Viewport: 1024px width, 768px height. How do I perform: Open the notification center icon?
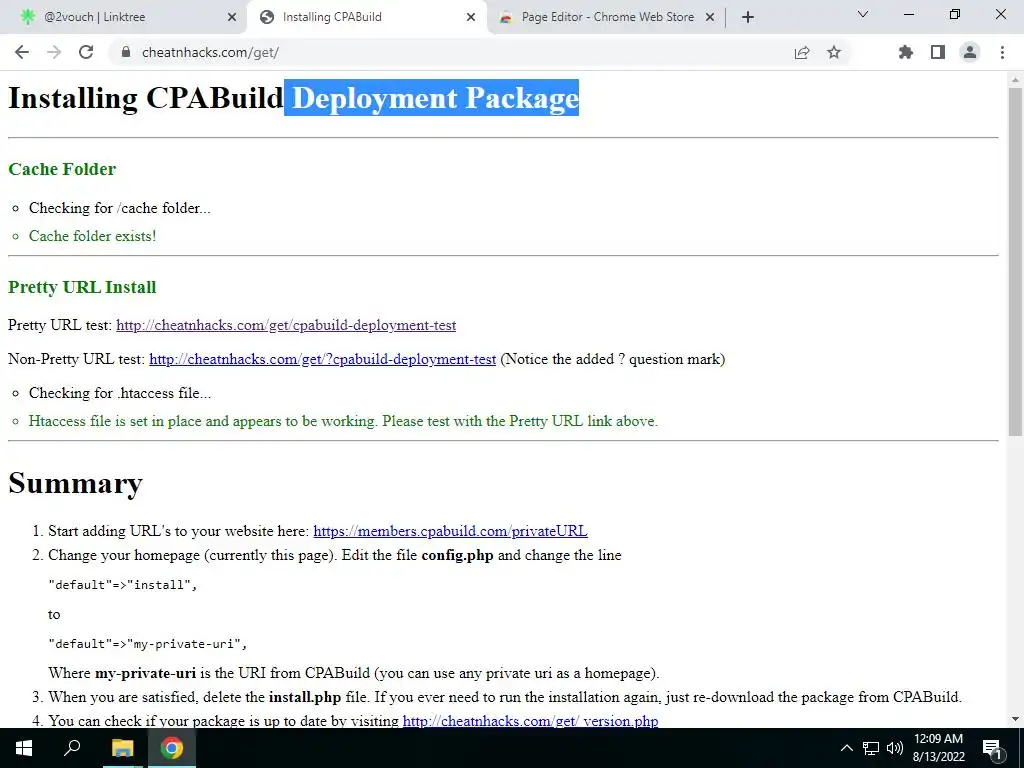pos(993,748)
